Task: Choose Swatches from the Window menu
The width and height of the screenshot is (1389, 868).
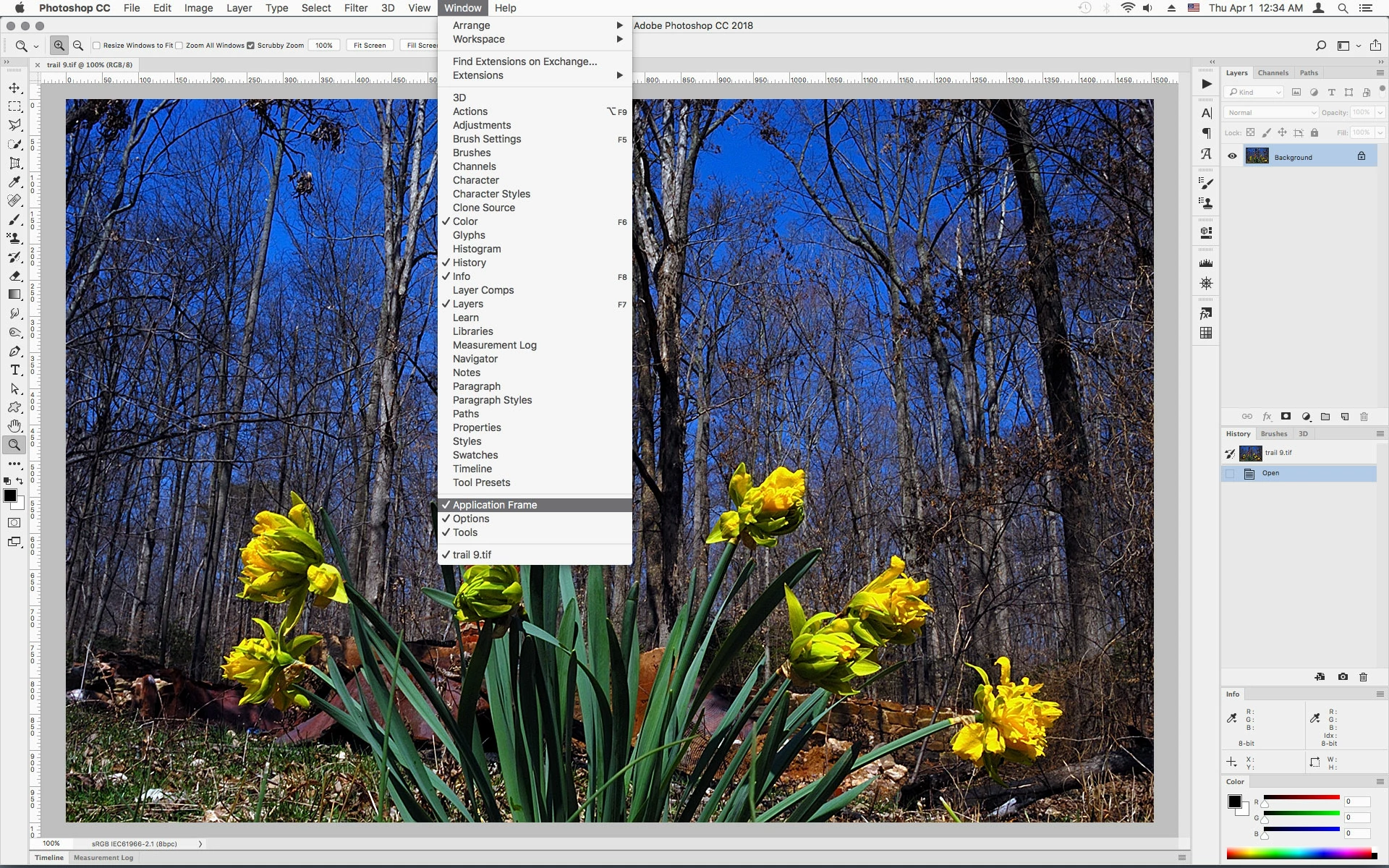Action: click(x=475, y=455)
